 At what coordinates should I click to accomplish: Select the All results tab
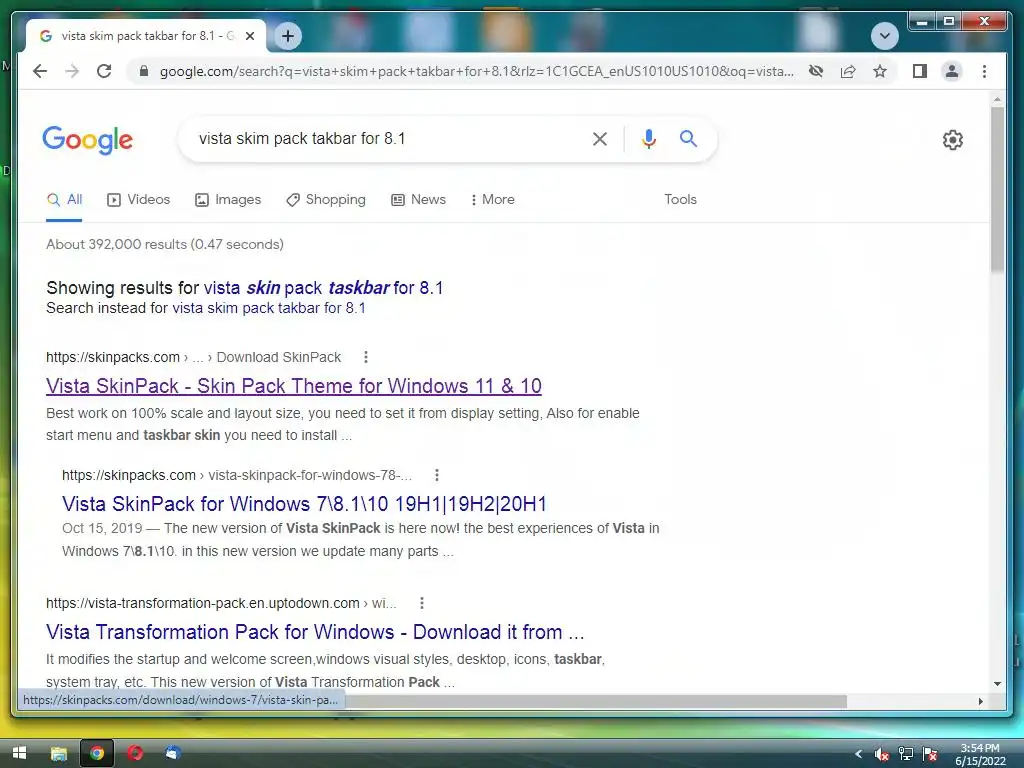(x=64, y=200)
